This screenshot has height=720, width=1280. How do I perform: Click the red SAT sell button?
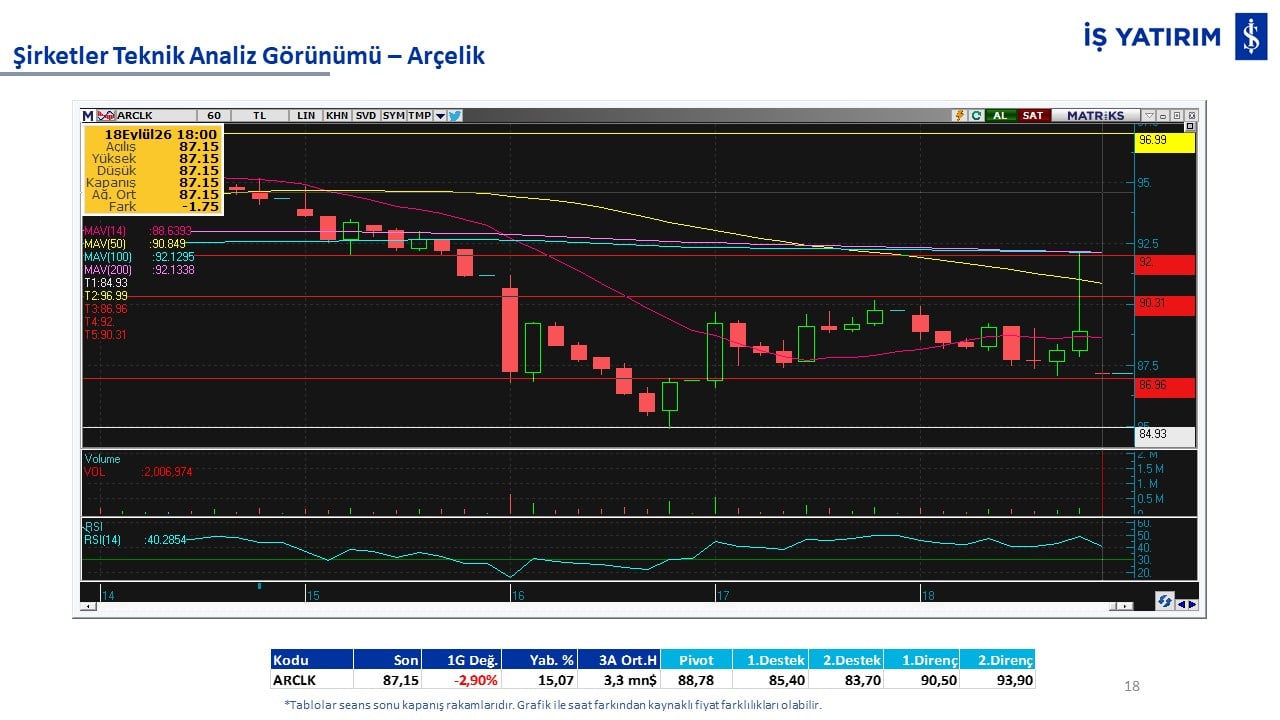1033,115
